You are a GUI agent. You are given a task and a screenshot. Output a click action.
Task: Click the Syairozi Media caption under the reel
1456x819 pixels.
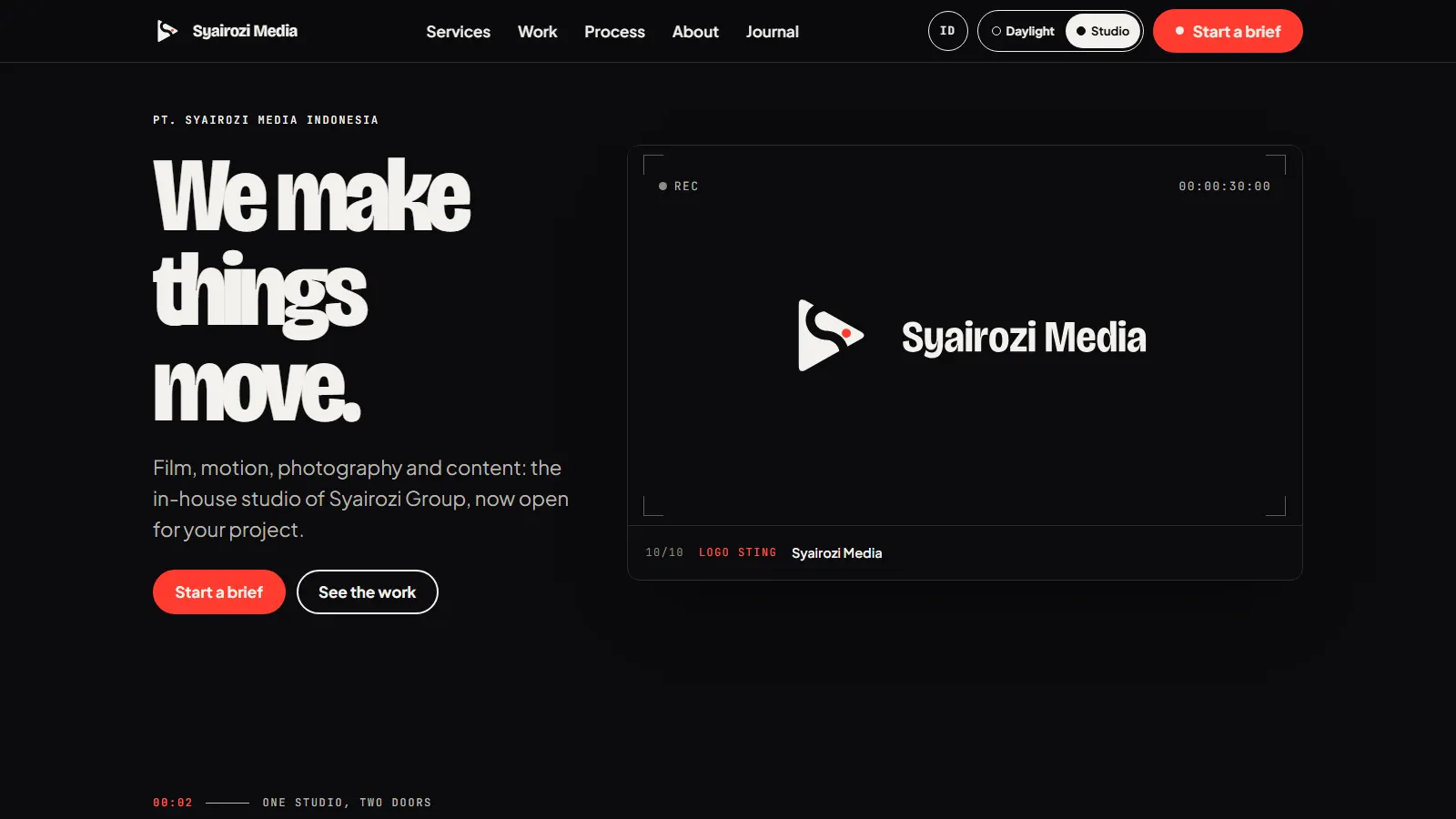836,553
